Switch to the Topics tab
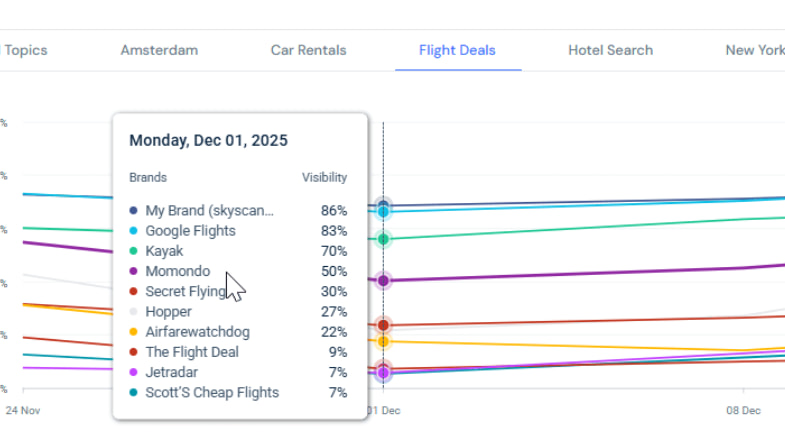Screen dimensions: 785x440 (x=25, y=50)
